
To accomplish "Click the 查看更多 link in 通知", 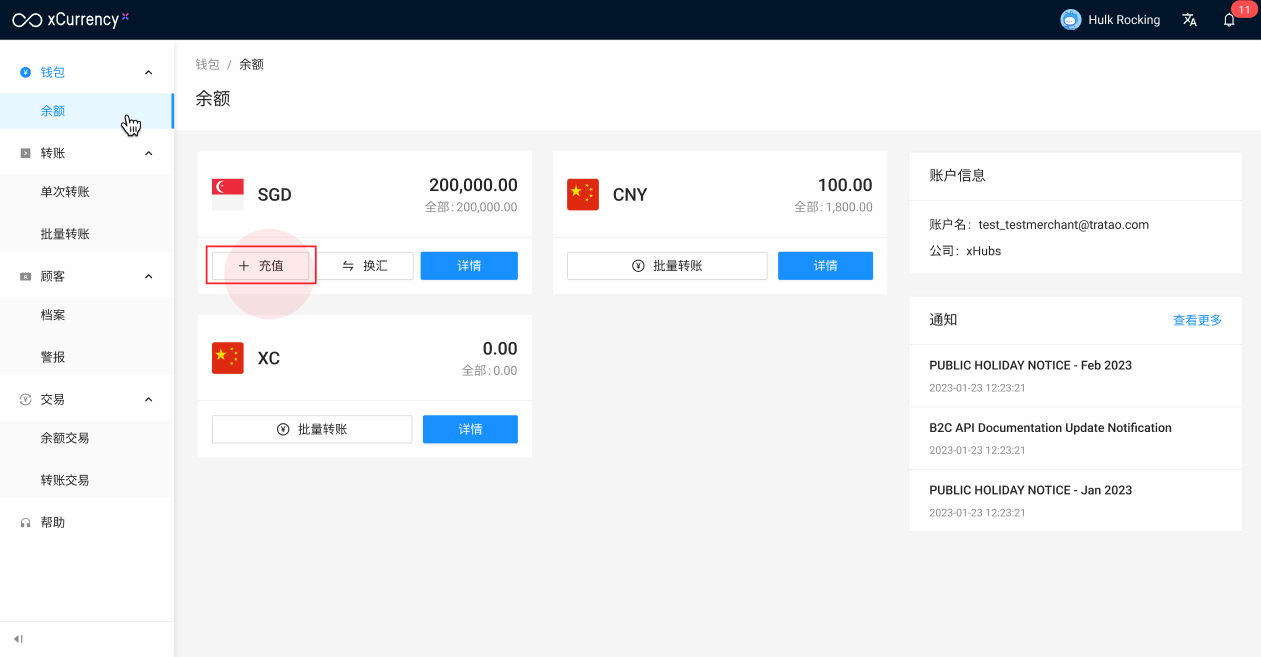I will 1197,320.
